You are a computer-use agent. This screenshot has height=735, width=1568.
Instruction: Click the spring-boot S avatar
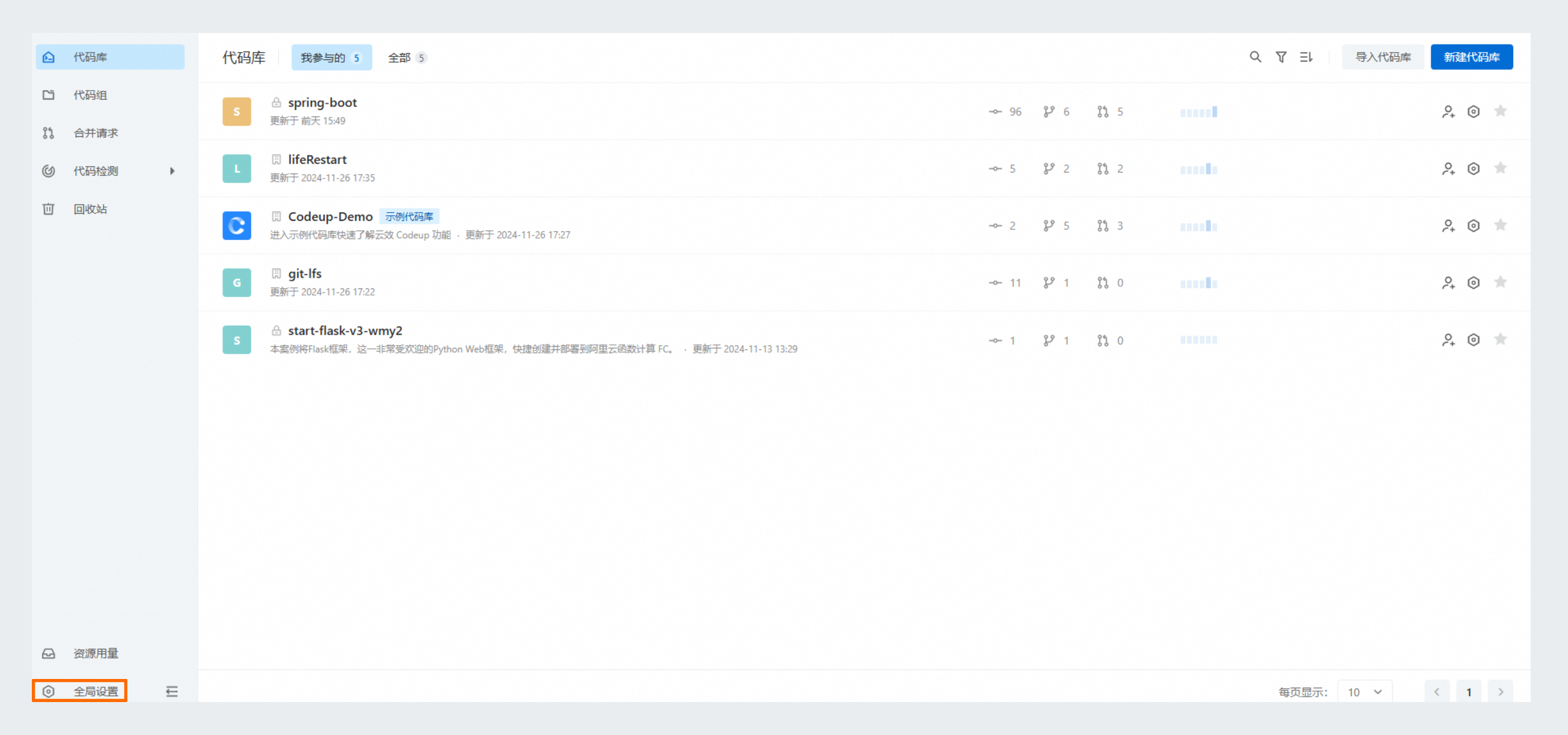pos(237,112)
